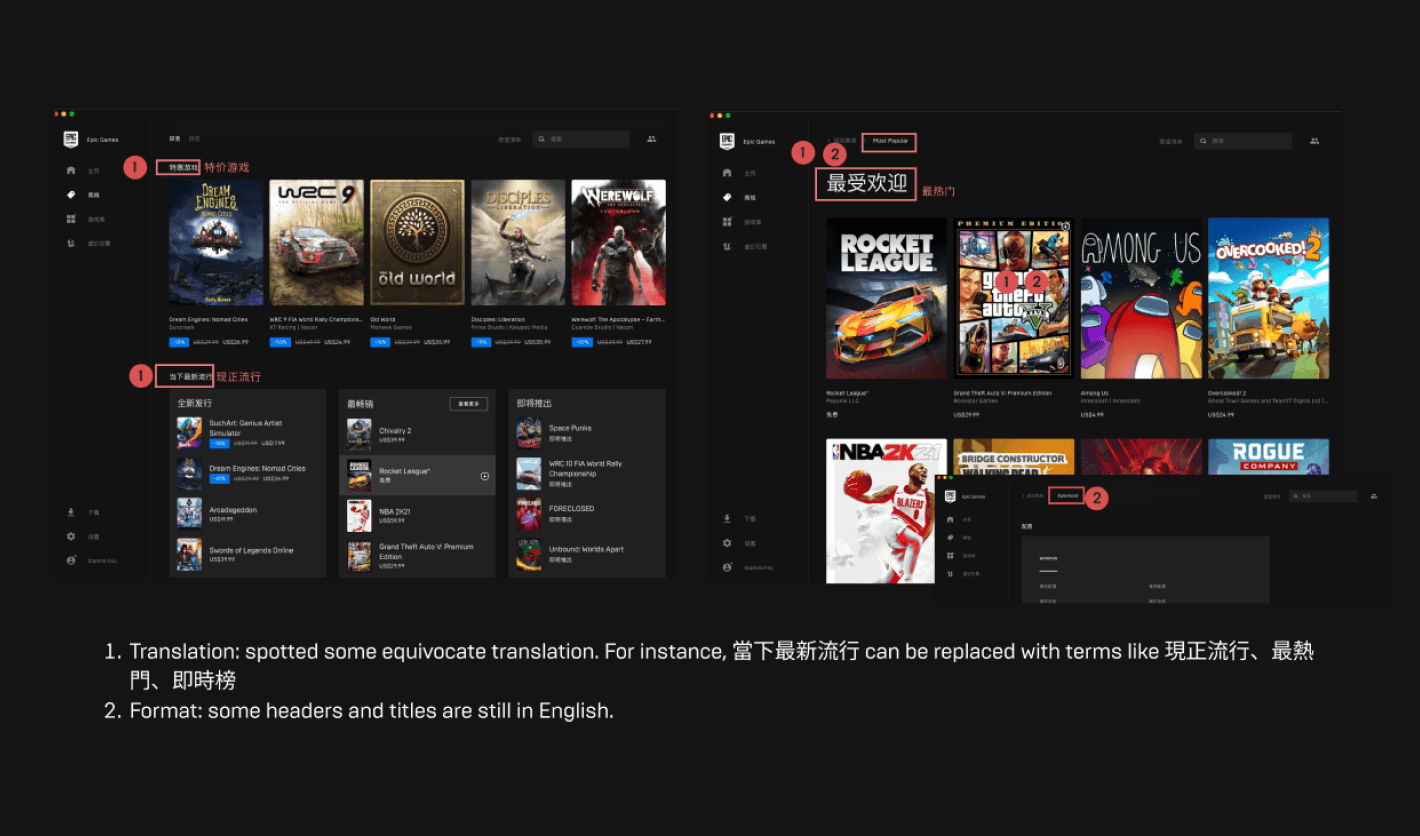Click profile avatar in Most Popular window sidebar
This screenshot has height=836, width=1420.
(727, 567)
